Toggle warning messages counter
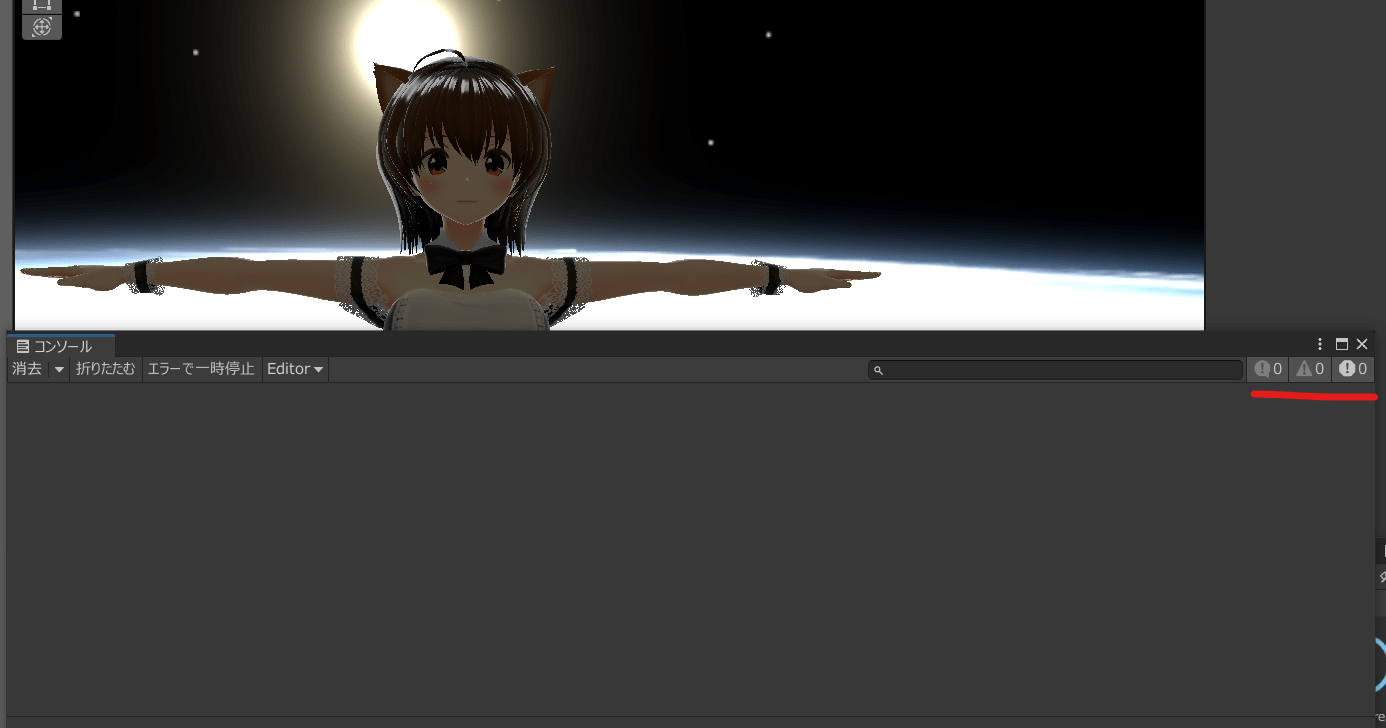 (x=1310, y=369)
